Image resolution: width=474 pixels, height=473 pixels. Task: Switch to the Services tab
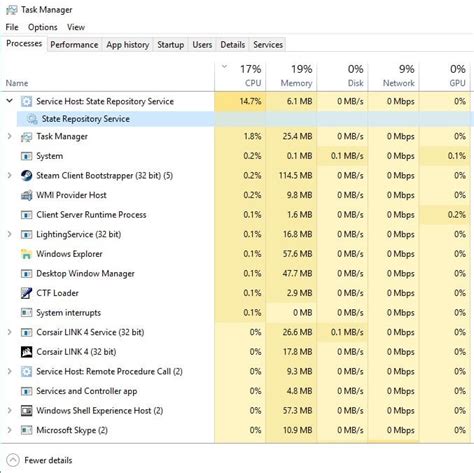point(268,45)
